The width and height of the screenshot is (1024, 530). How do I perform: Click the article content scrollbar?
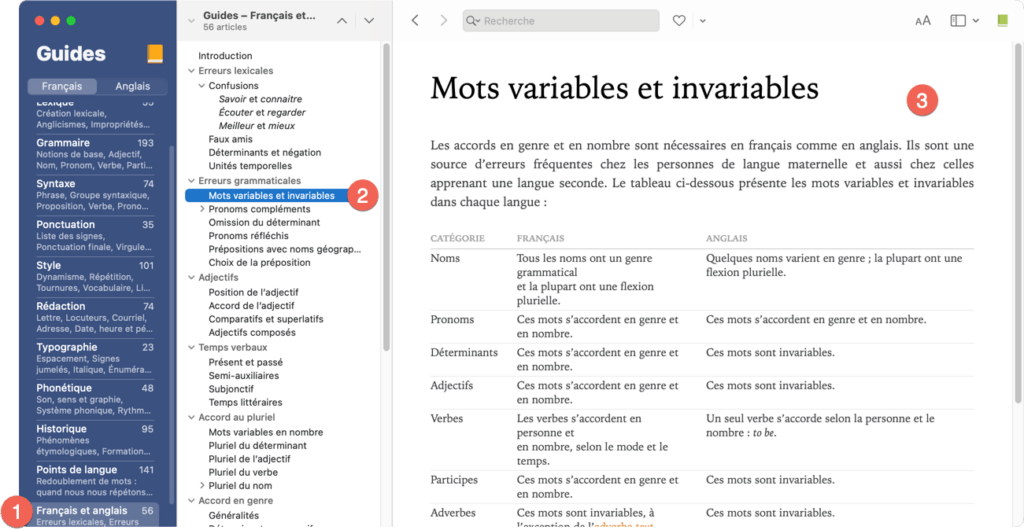coord(1017,222)
